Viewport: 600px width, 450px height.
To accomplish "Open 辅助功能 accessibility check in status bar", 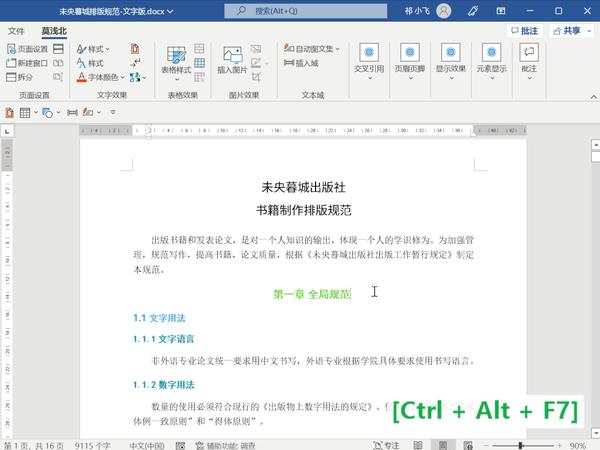I will point(228,444).
